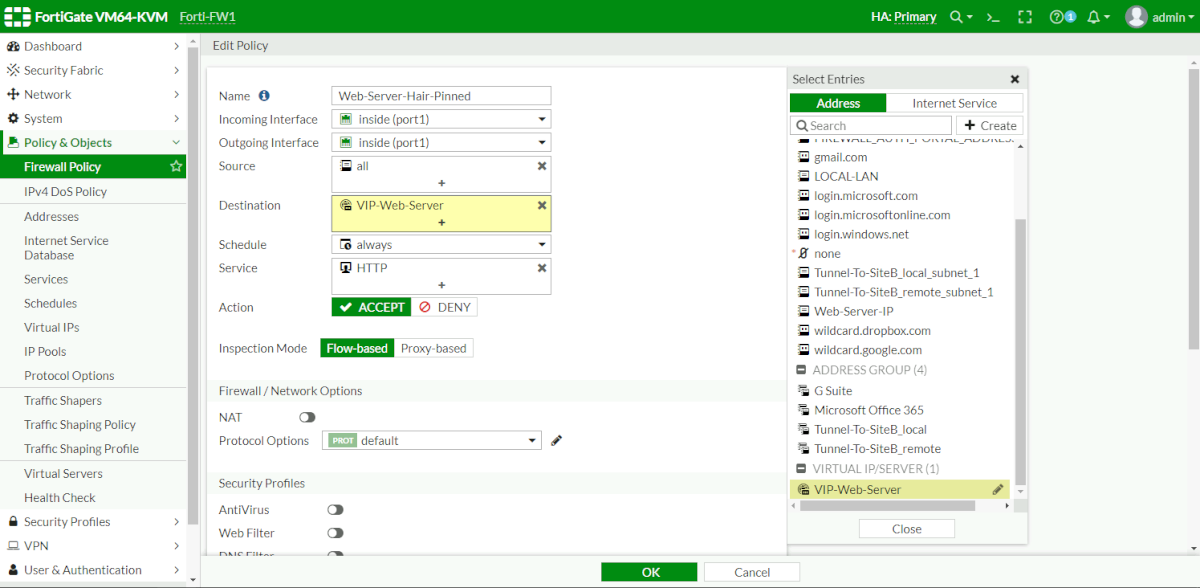Image resolution: width=1200 pixels, height=588 pixels.
Task: Expand the Network menu
Action: click(93, 94)
